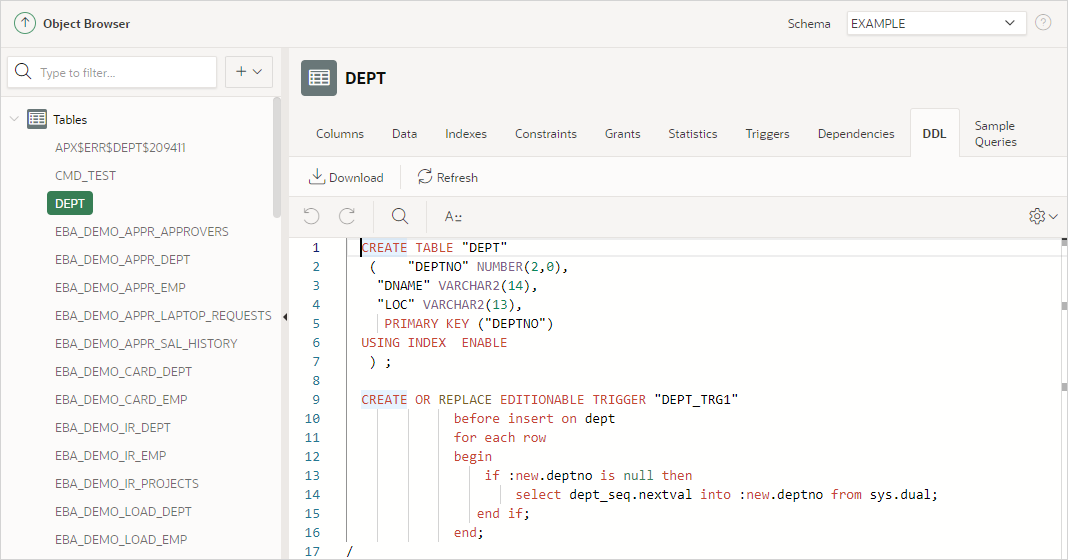Switch to the Triggers tab
Screen dimensions: 1068x560
click(x=767, y=134)
